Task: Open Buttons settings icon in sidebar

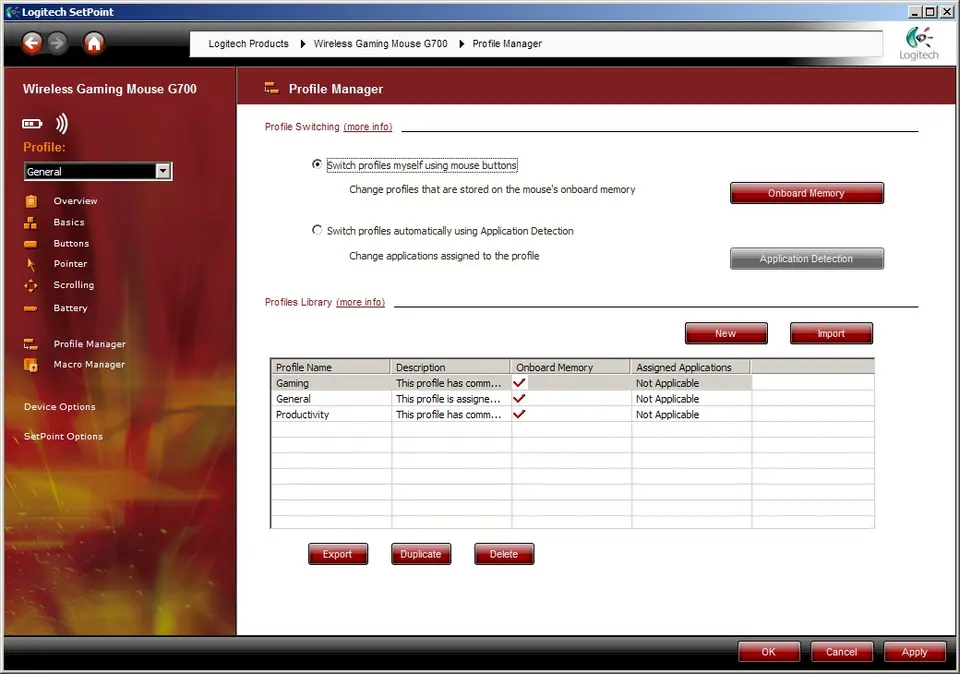Action: [31, 244]
